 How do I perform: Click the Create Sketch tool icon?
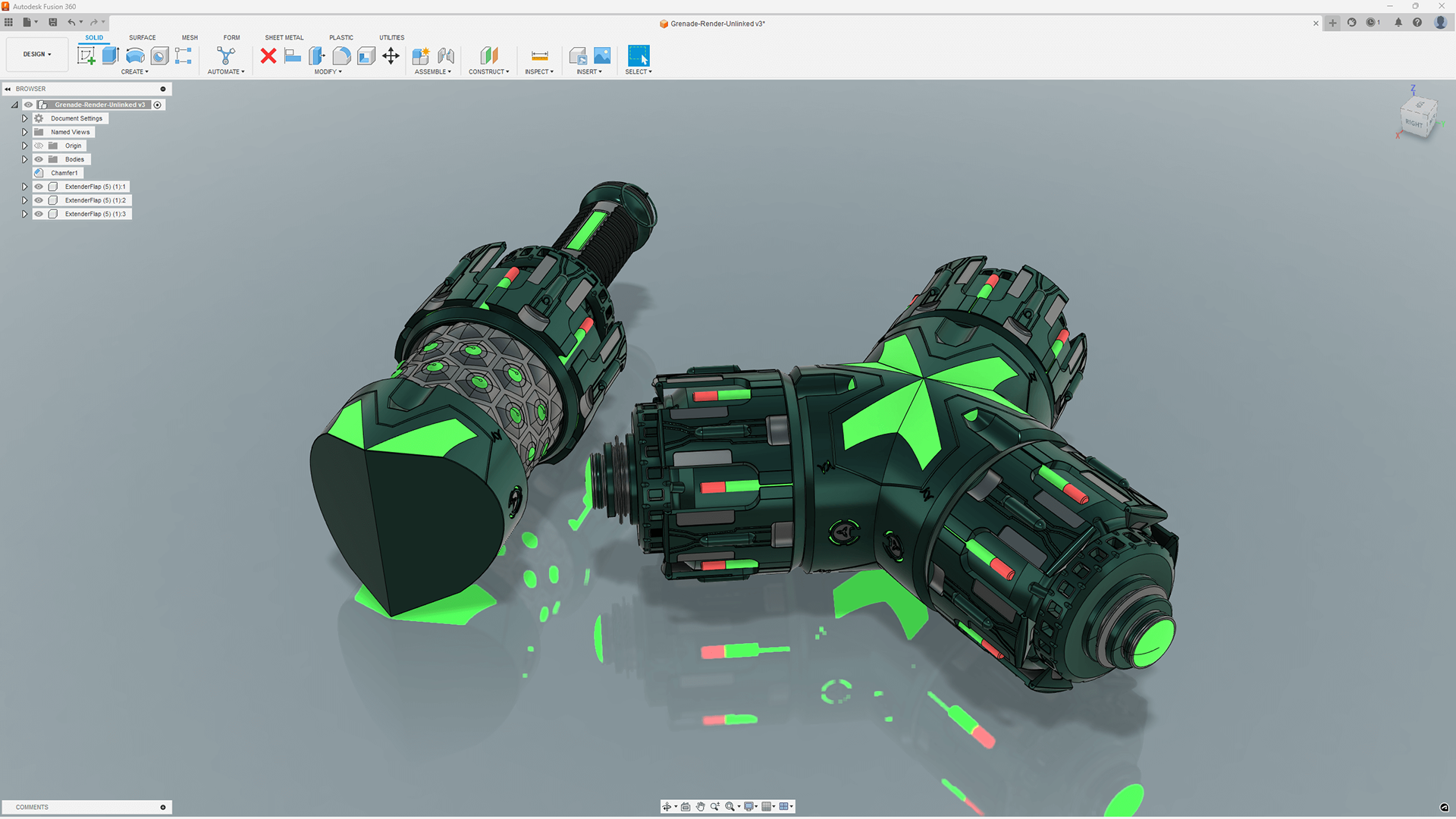(86, 55)
